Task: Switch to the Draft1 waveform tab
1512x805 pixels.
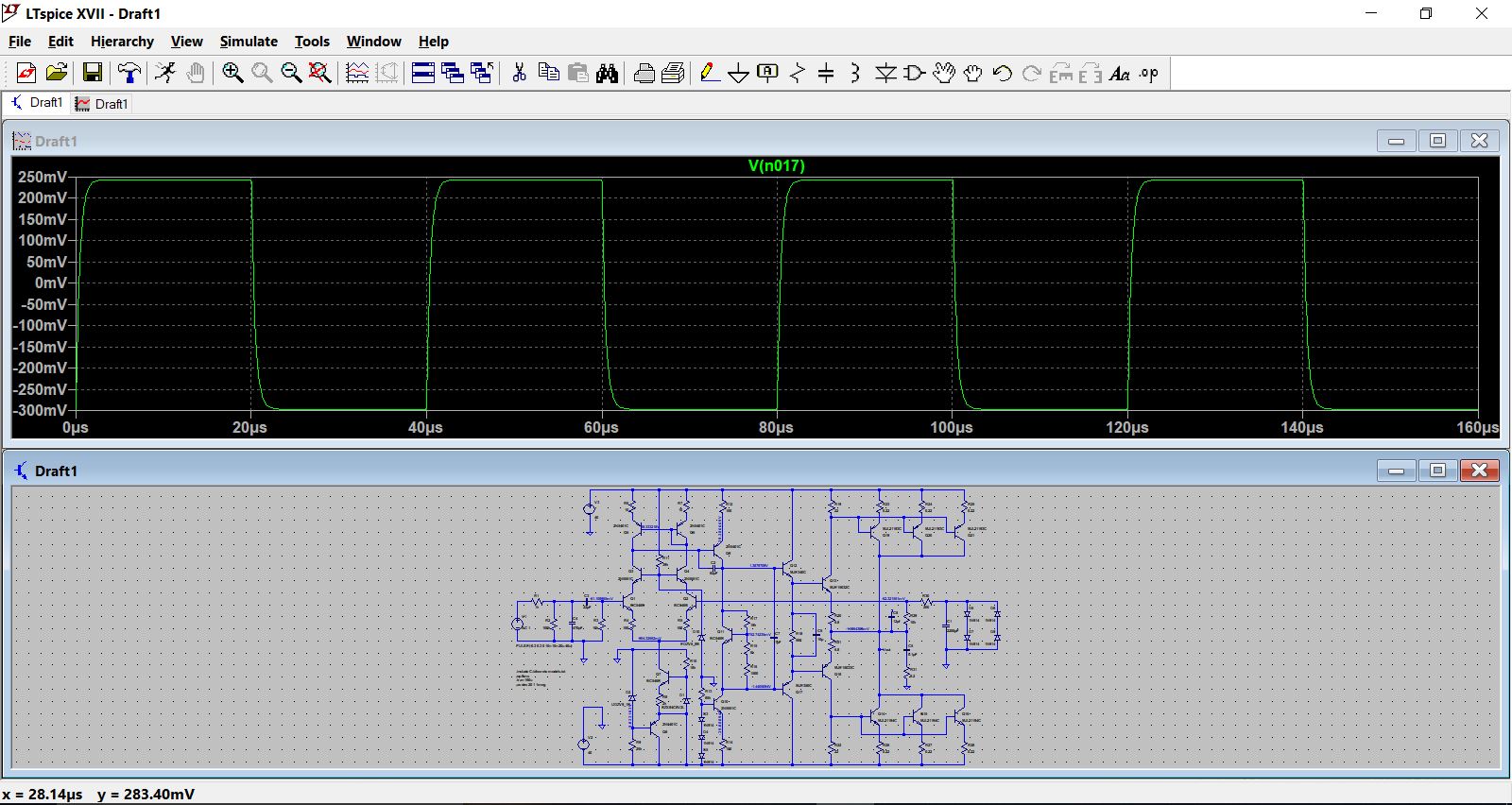Action: 102,103
